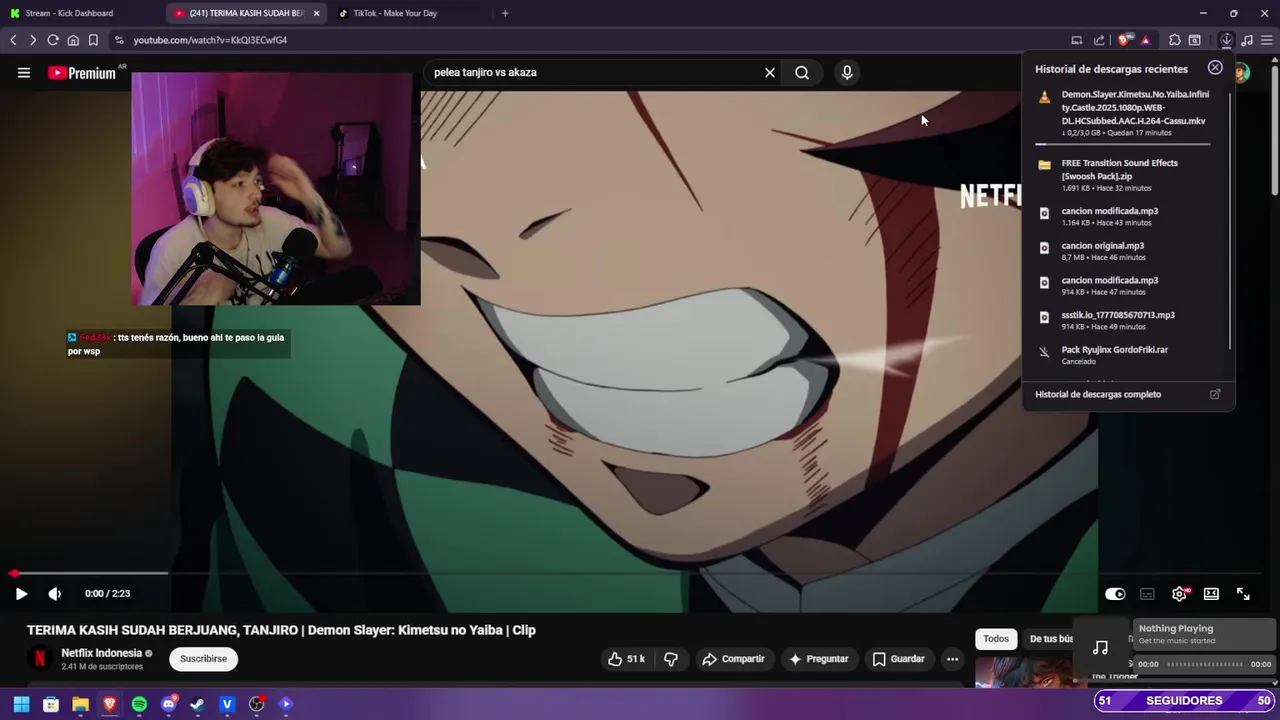The height and width of the screenshot is (720, 1280).
Task: Close the recent downloads panel
Action: click(x=1215, y=68)
